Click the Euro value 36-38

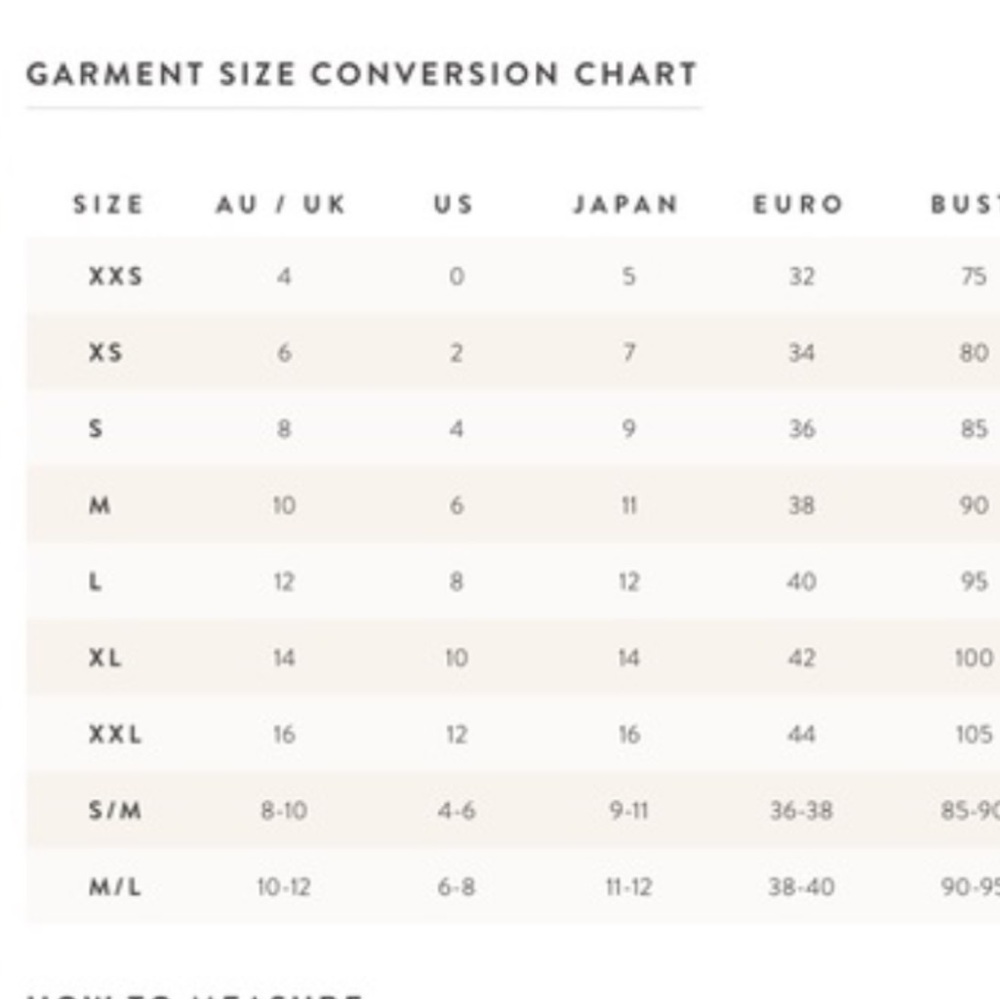[802, 811]
